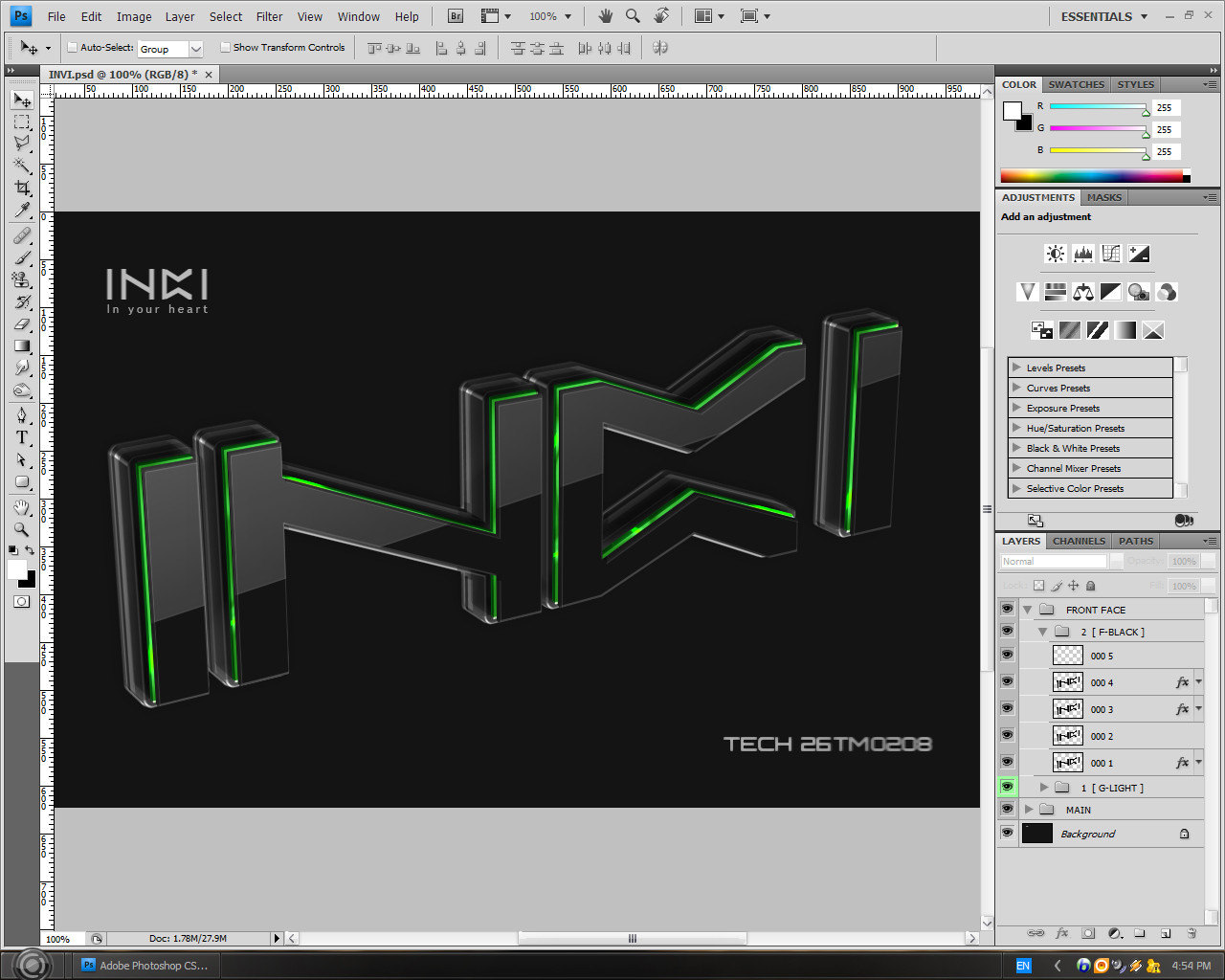
Task: Select the Gradient tool
Action: pos(22,345)
